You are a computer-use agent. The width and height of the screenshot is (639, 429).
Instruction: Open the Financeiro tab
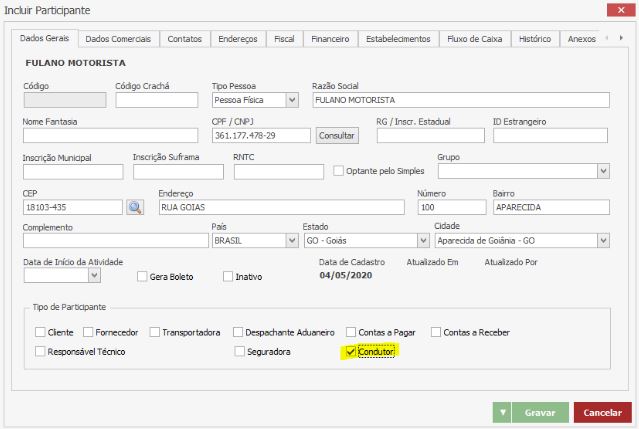[x=329, y=39]
